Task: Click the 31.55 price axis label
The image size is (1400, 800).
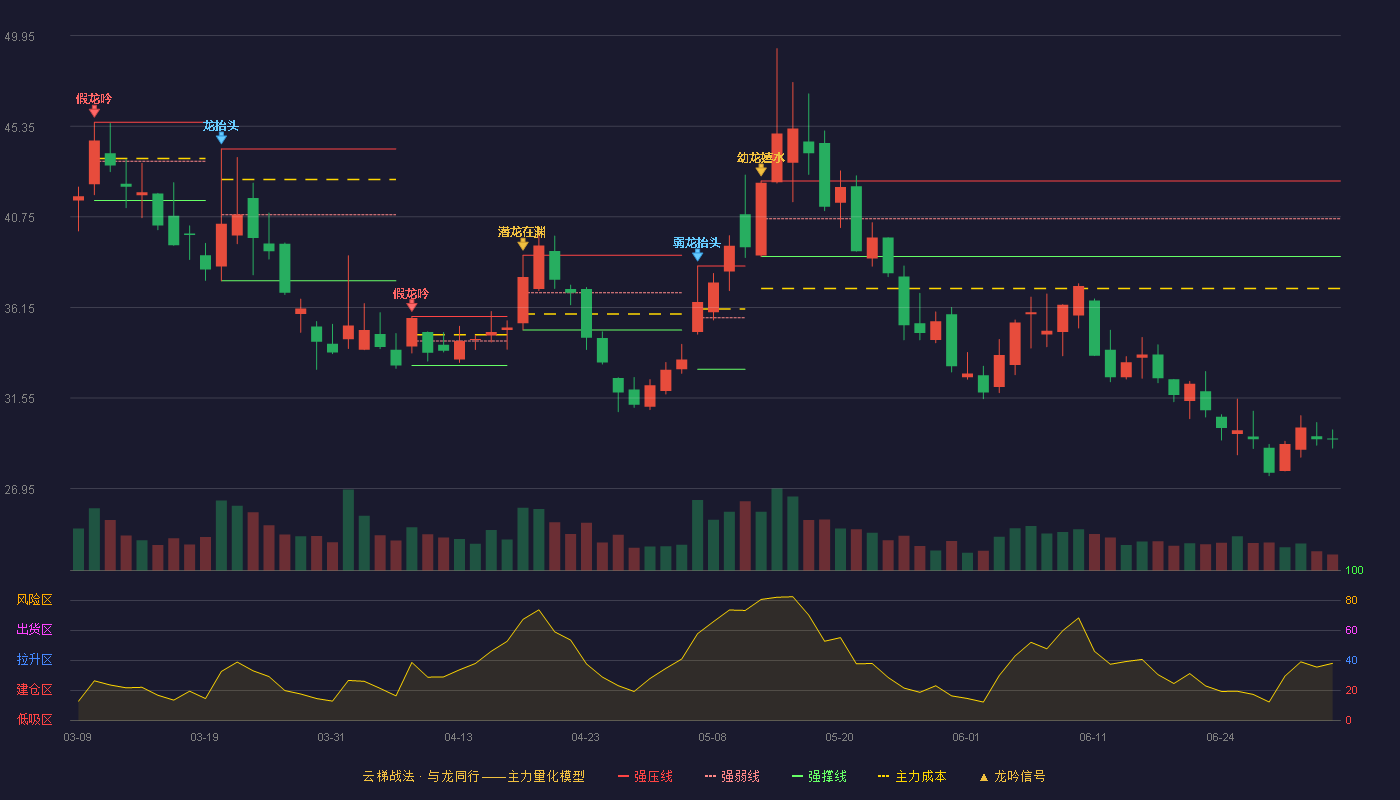Action: pyautogui.click(x=19, y=398)
